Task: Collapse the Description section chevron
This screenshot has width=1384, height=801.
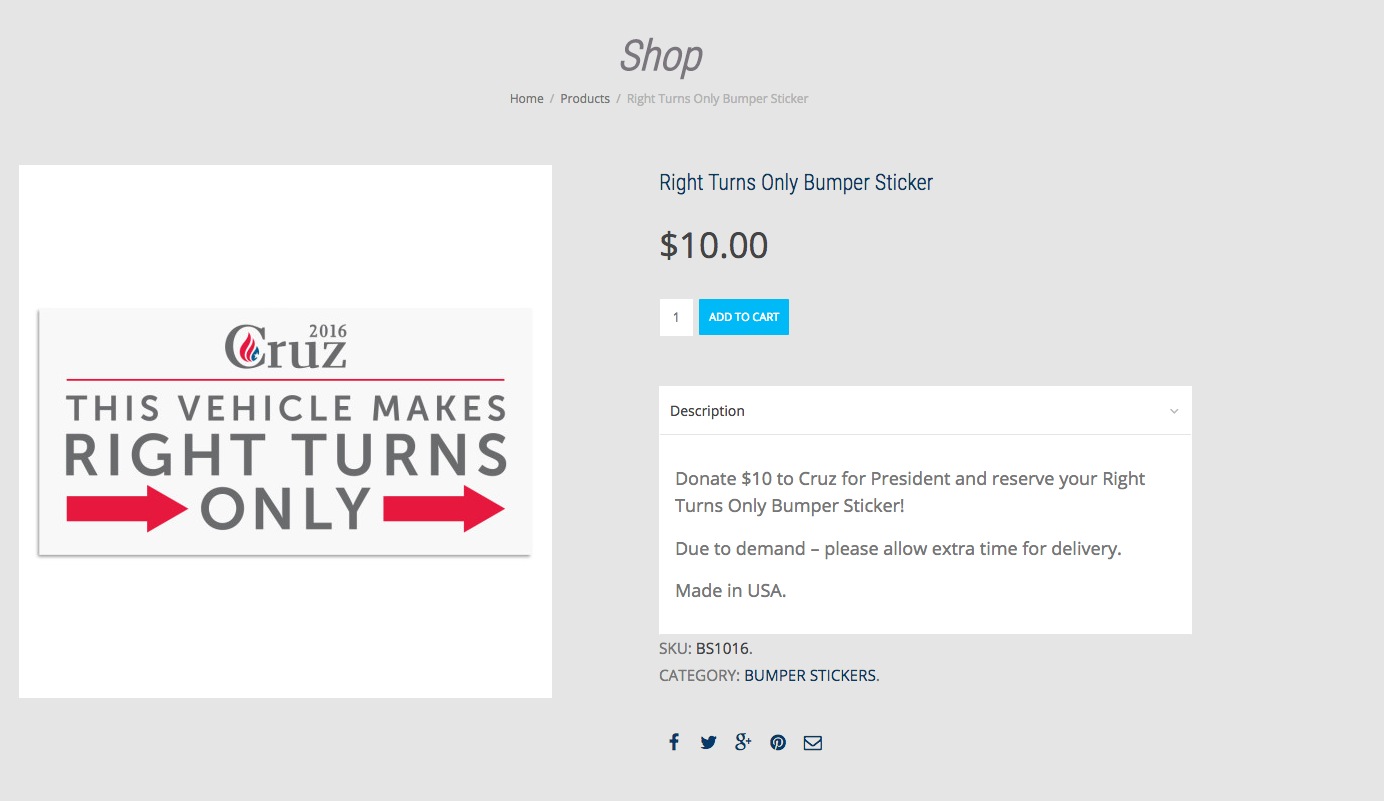Action: (x=1174, y=411)
